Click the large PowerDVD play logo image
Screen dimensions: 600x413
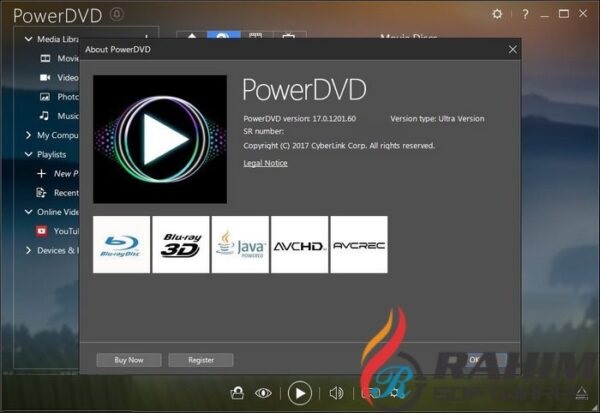160,139
